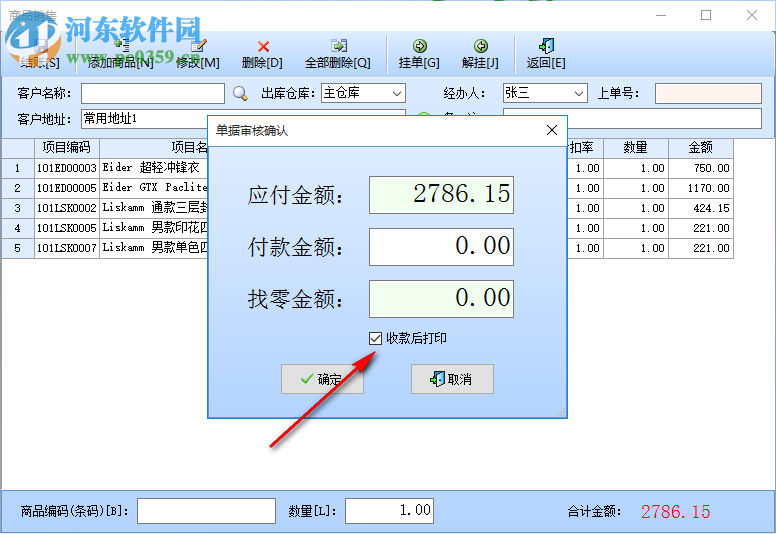Click the 添加商品[N] toolbar button
Screen dimensions: 776x534
(121, 54)
